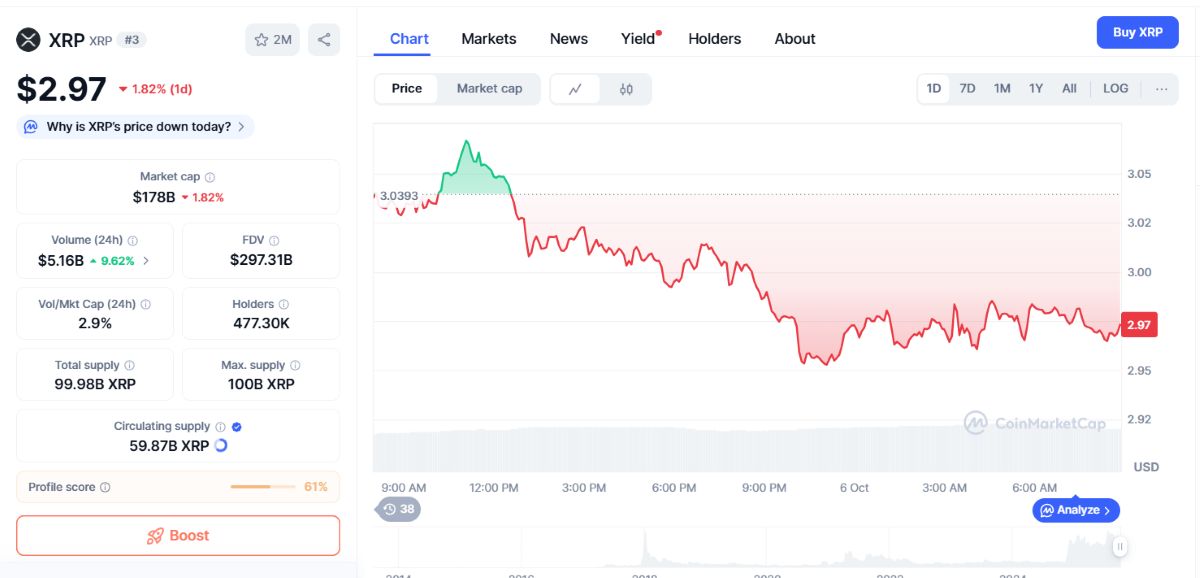Viewport: 1200px width, 578px height.
Task: Toggle LOG scale on chart
Action: click(1116, 89)
